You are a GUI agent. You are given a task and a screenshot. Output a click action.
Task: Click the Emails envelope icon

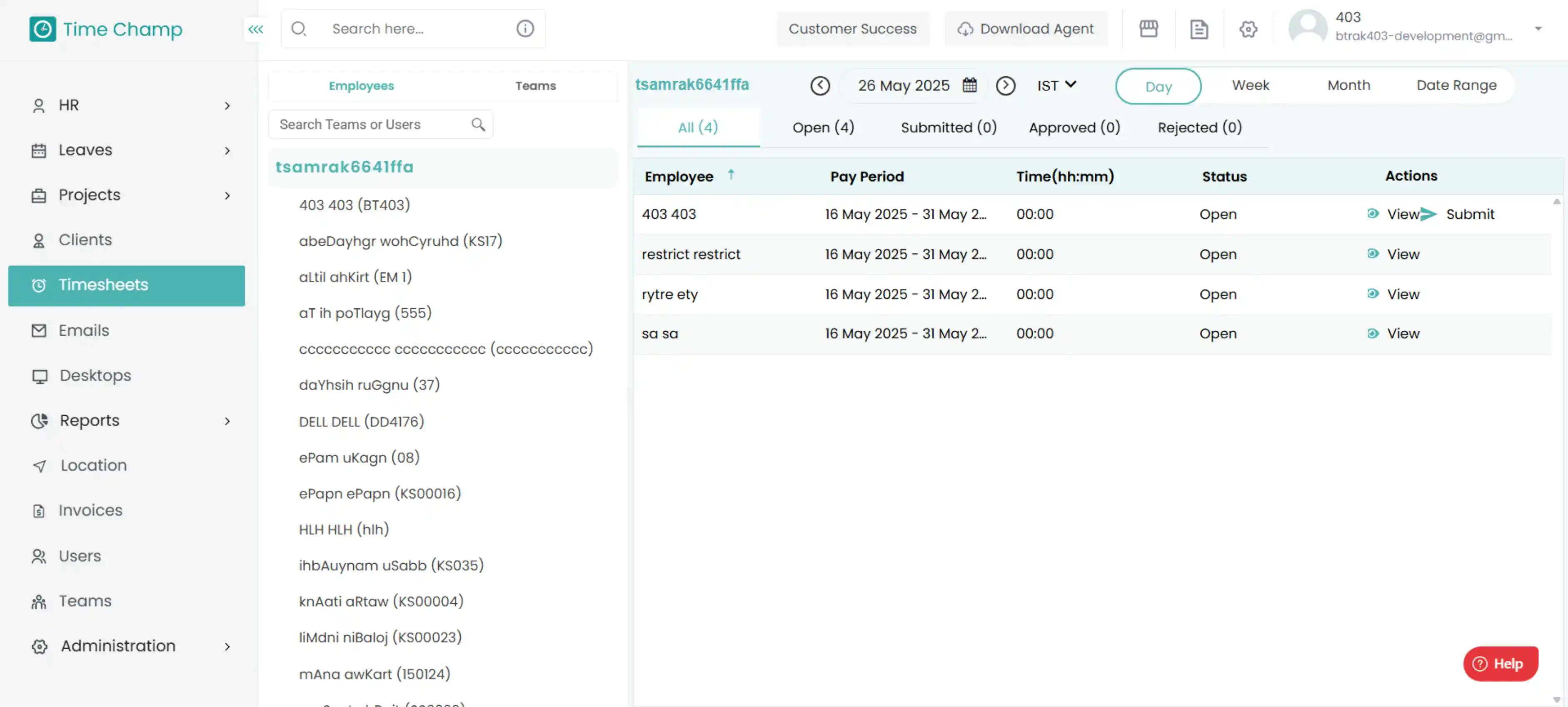[x=39, y=331]
